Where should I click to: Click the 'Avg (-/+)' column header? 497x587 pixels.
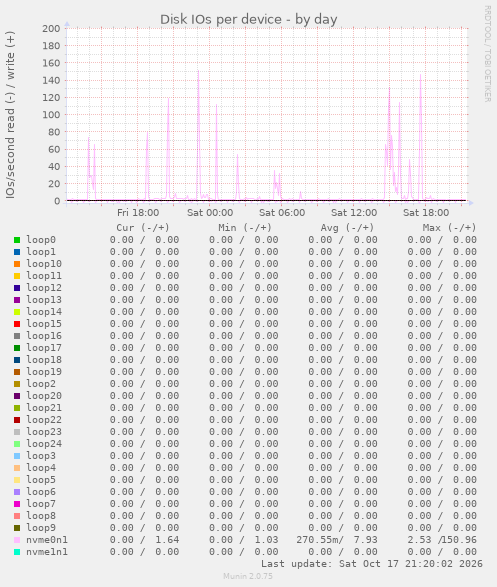pos(347,228)
